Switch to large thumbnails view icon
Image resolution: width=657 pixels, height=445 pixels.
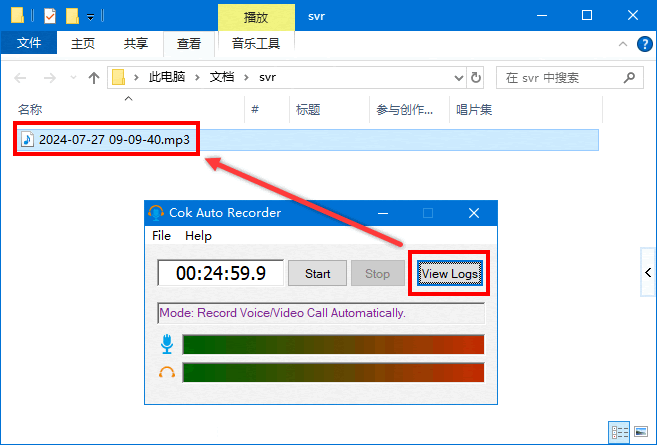[x=641, y=432]
